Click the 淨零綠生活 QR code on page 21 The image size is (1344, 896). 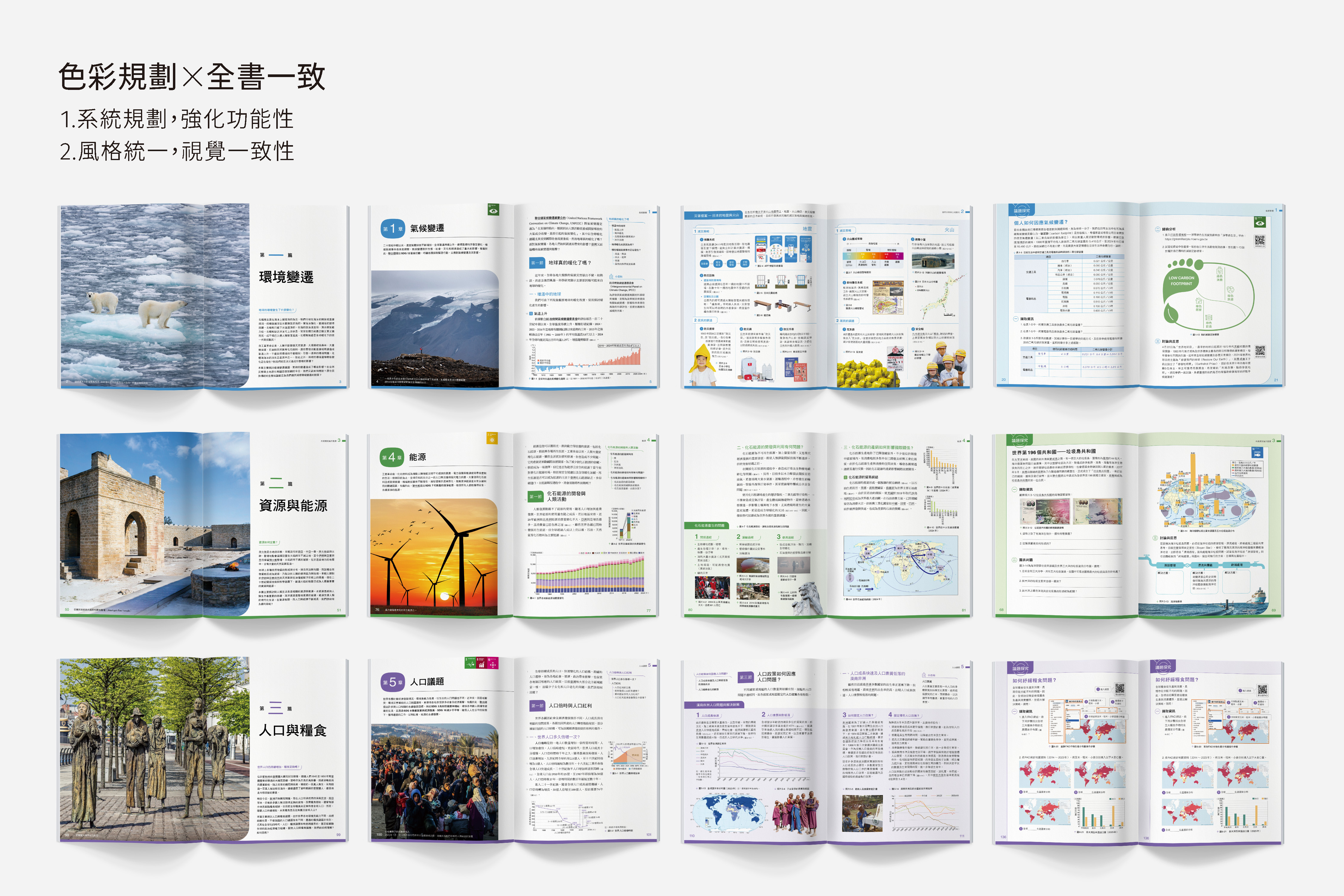pyautogui.click(x=1259, y=240)
